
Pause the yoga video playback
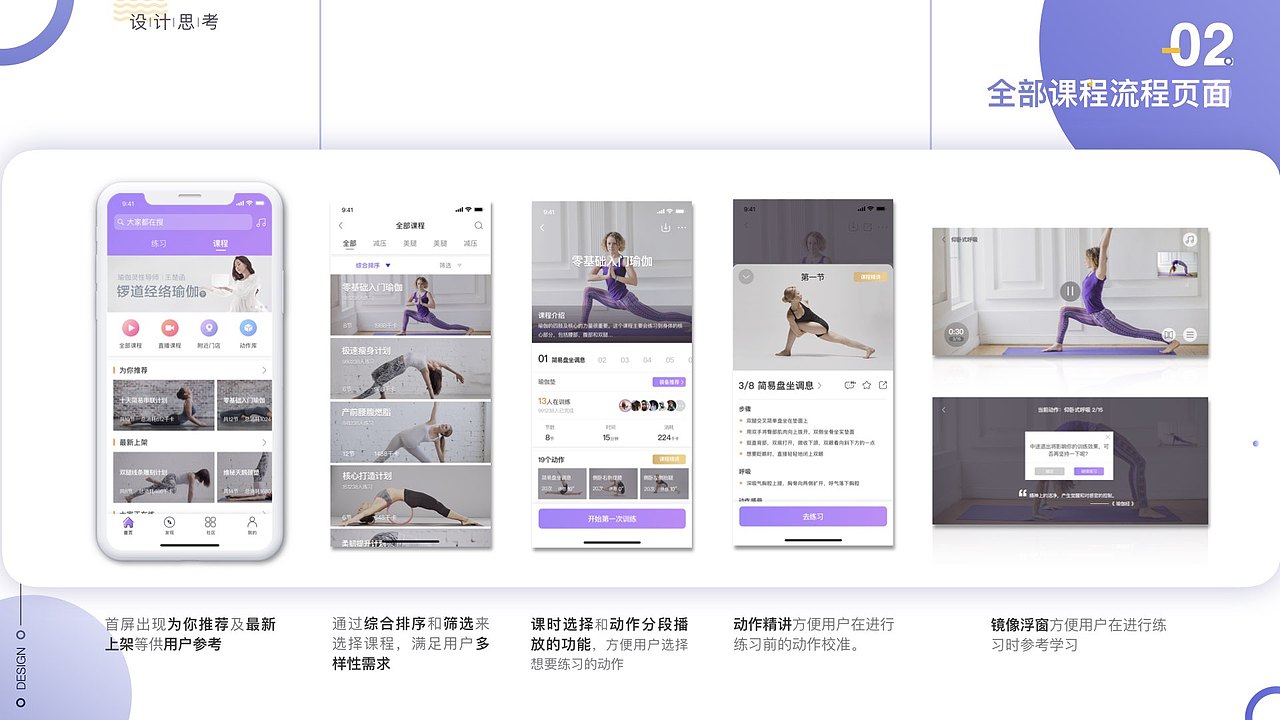coord(1070,292)
